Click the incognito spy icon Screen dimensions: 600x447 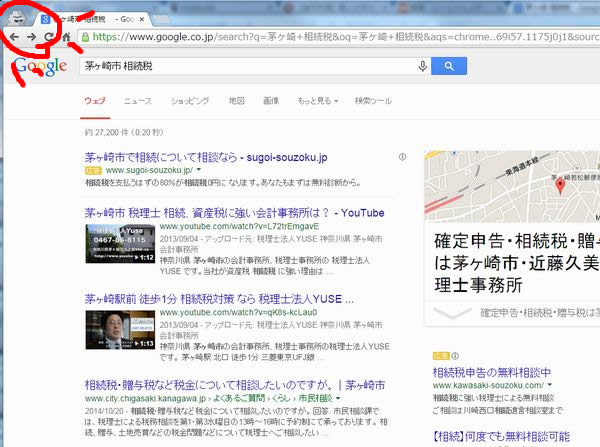coord(17,18)
